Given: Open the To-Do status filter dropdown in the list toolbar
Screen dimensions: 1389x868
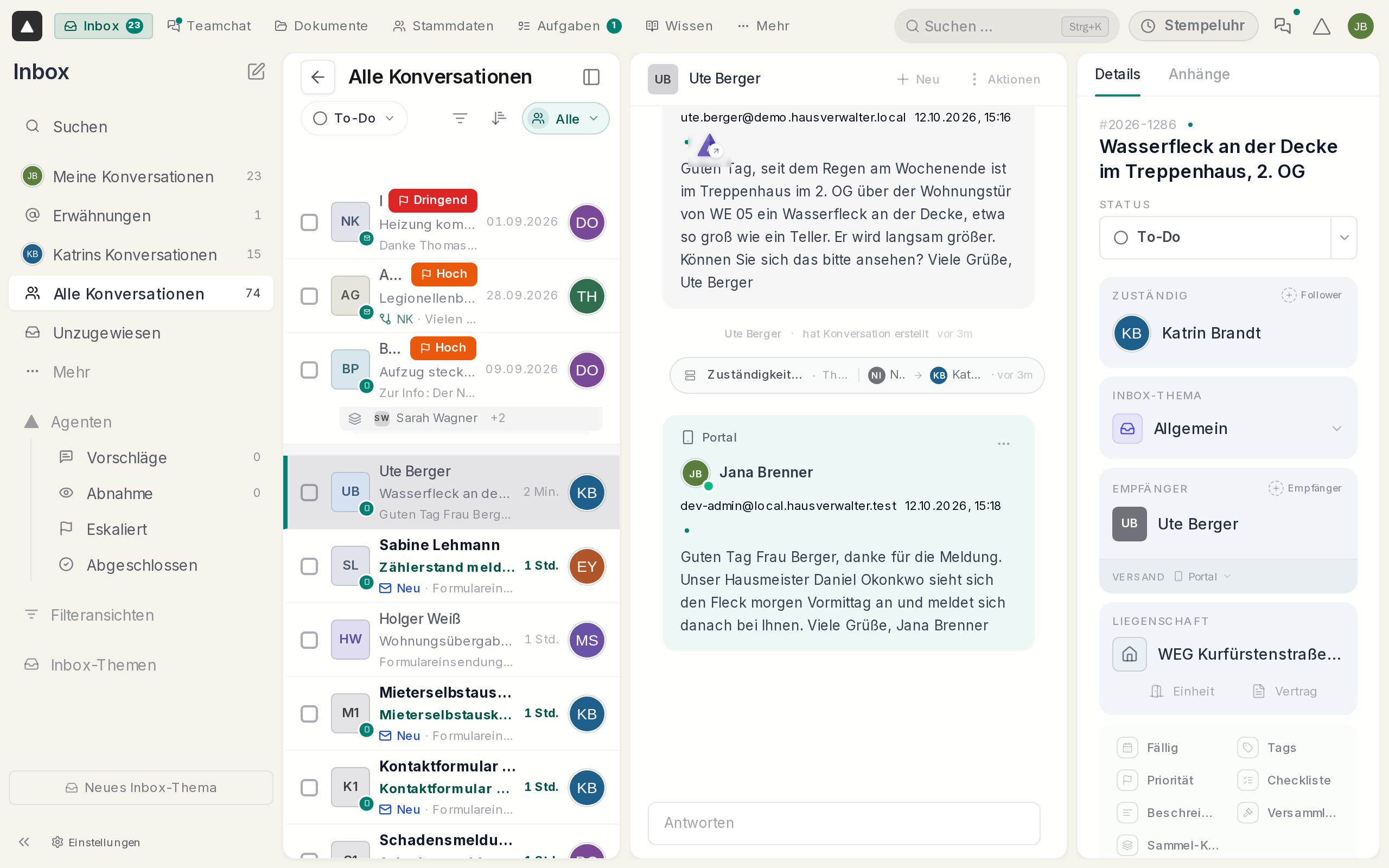Looking at the screenshot, I should [x=354, y=118].
